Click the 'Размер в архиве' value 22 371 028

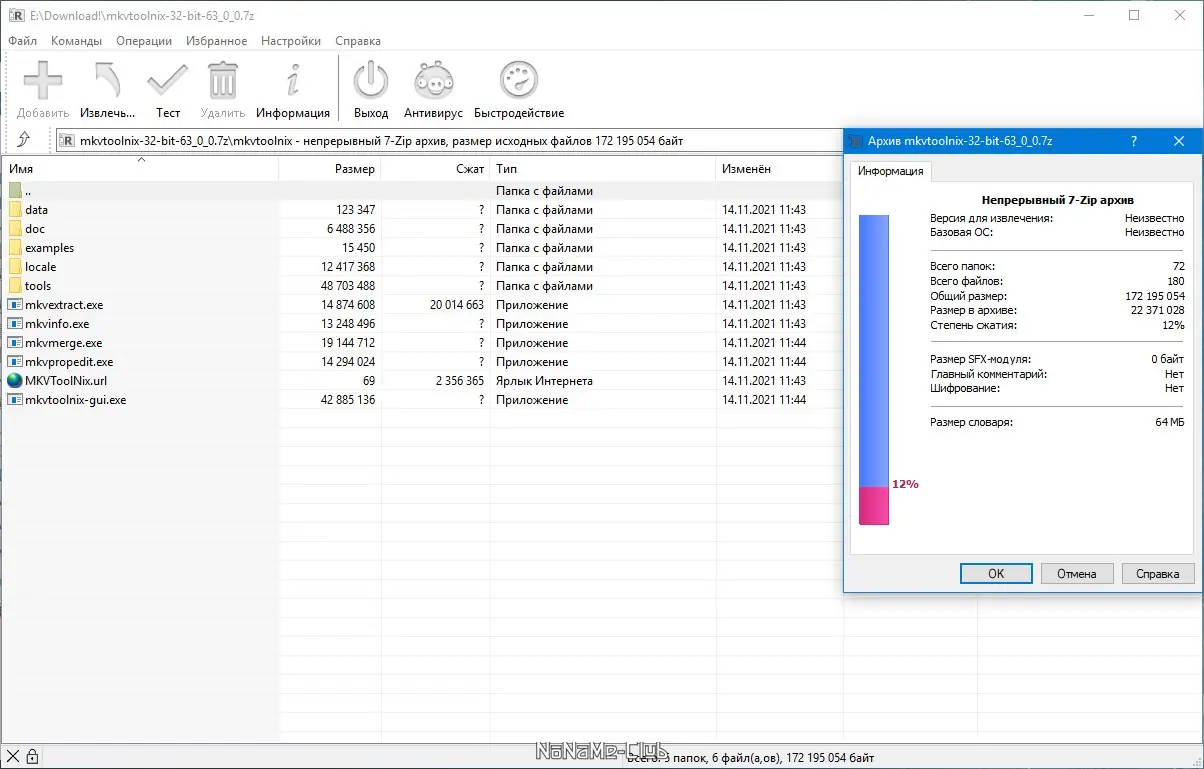[1158, 311]
